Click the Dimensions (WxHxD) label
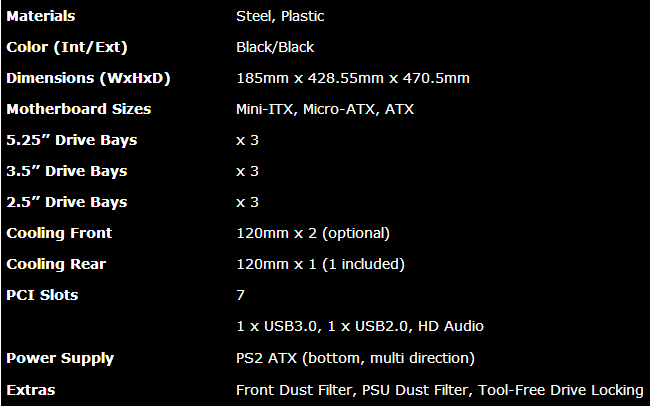Image resolution: width=650 pixels, height=406 pixels. pyautogui.click(x=88, y=78)
